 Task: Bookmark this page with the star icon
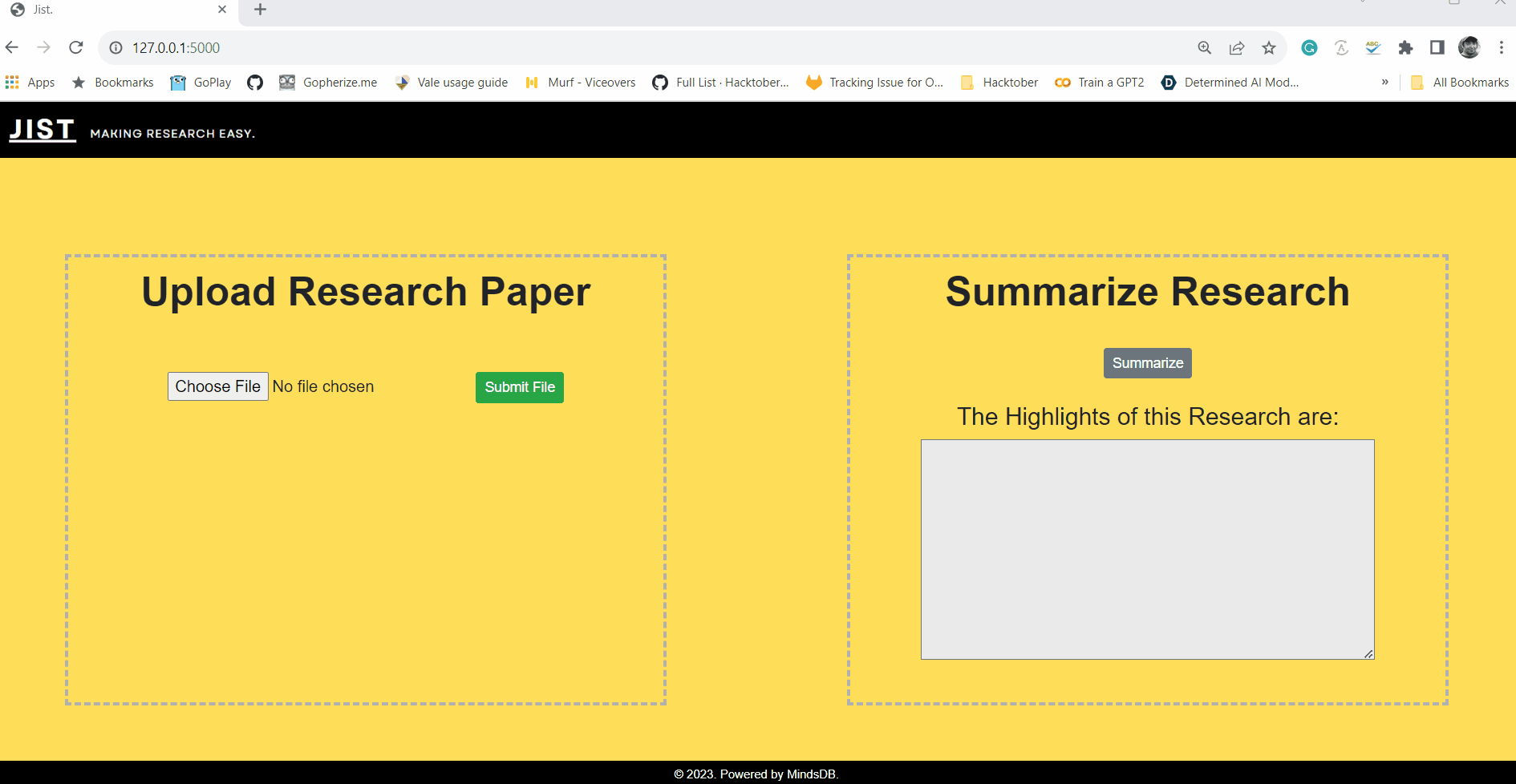(1268, 48)
